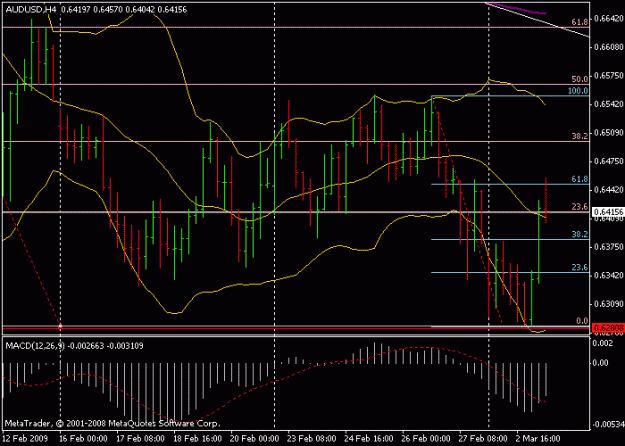Click the MACD scale label 0.002

(605, 343)
